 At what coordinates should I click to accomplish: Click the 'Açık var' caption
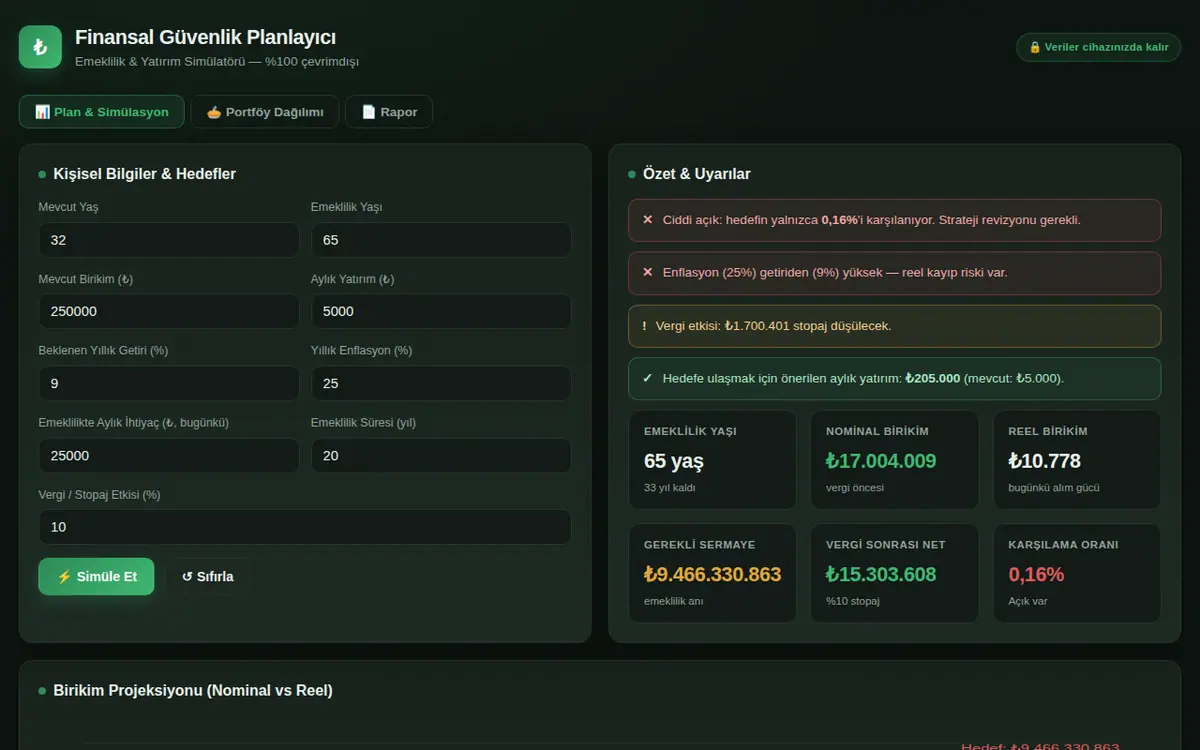pyautogui.click(x=1028, y=601)
